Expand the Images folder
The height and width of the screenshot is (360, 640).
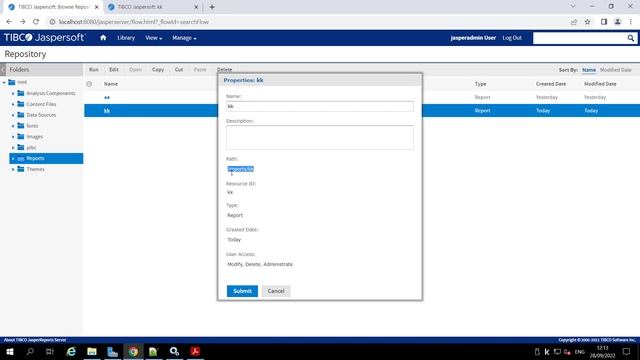point(13,137)
